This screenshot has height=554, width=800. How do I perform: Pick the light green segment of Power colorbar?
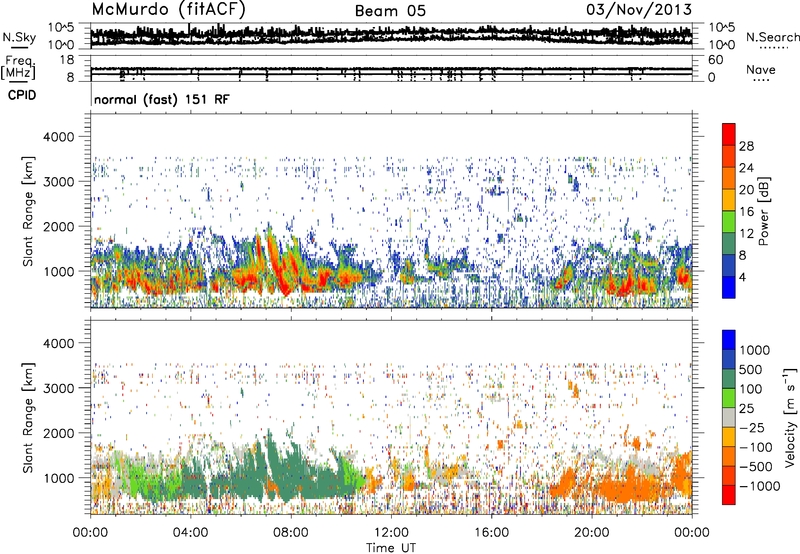tap(729, 222)
